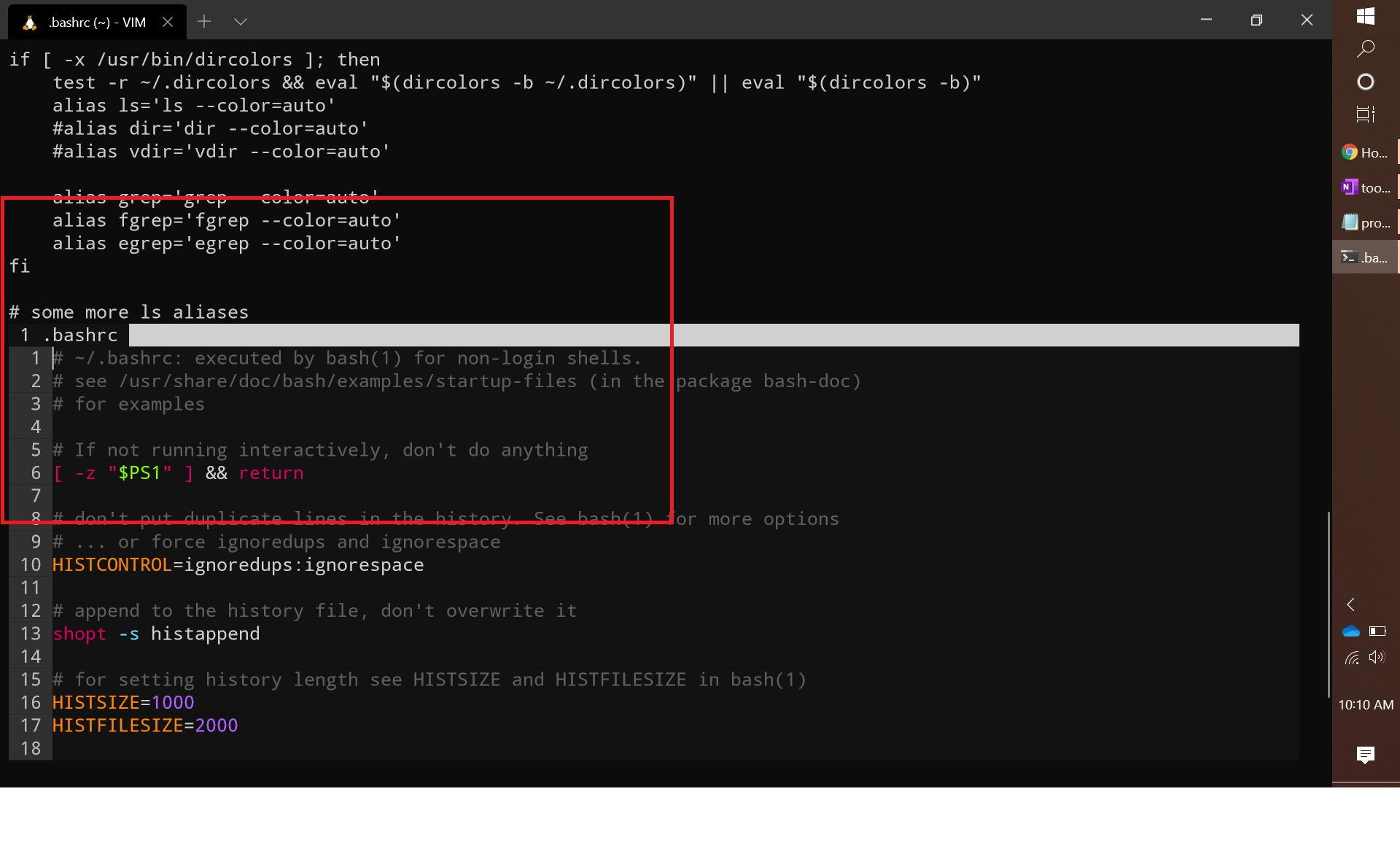The height and width of the screenshot is (856, 1400).
Task: Open a new terminal tab with the plus button
Action: click(x=204, y=21)
